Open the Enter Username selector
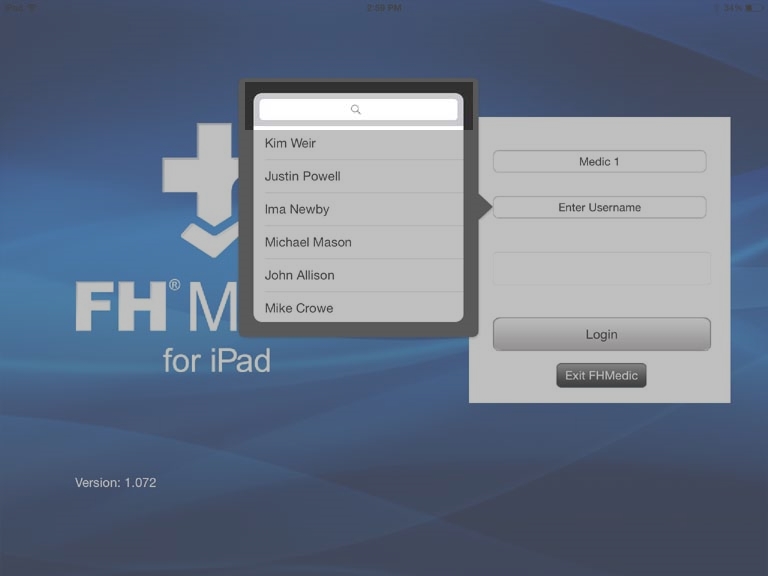The height and width of the screenshot is (576, 768). coord(600,207)
